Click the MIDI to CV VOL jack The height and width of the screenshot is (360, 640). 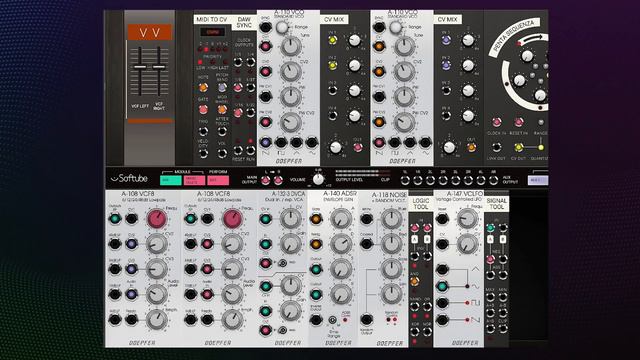[222, 153]
